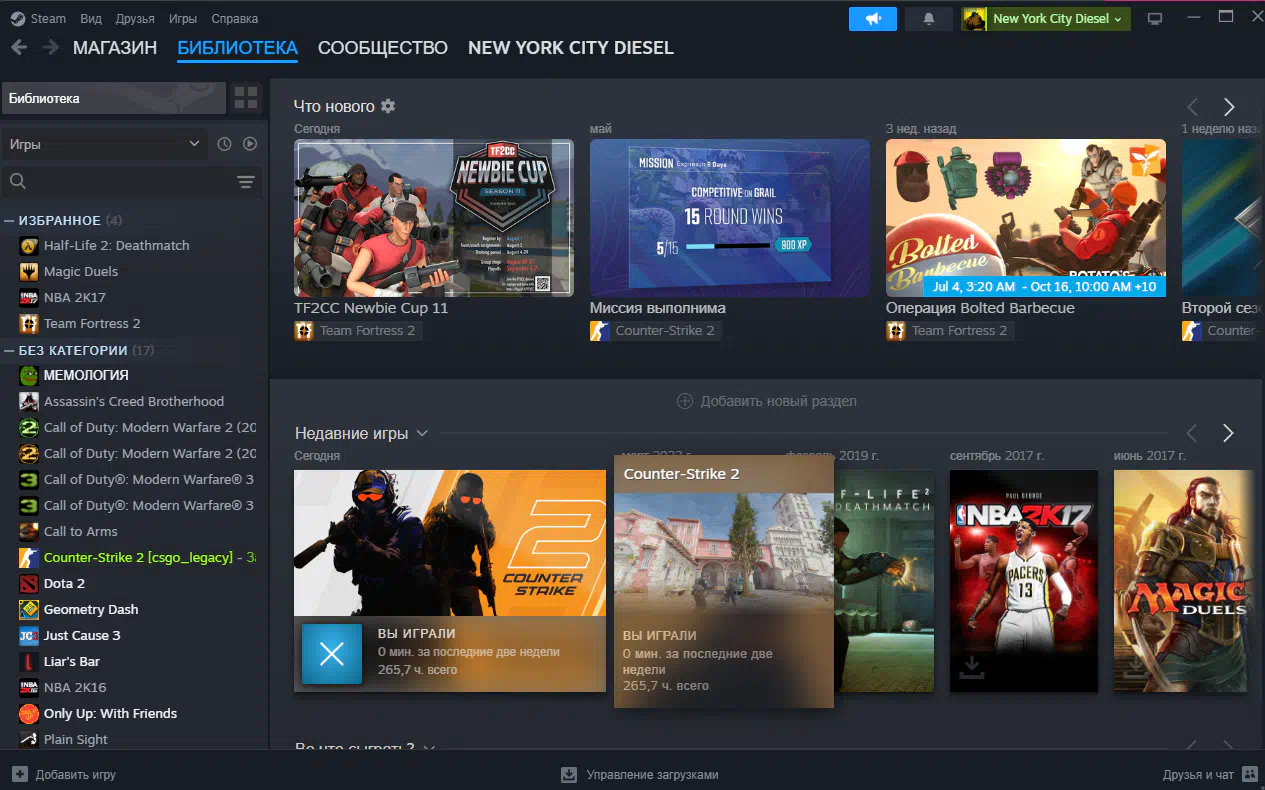Open the Операция Bolted Barbecue thumbnail

click(x=1026, y=218)
